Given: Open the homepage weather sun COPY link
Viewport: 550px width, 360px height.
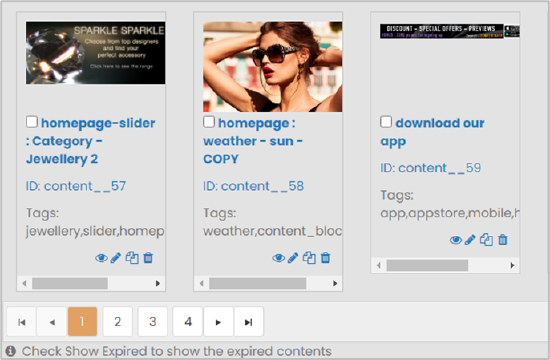Looking at the screenshot, I should pyautogui.click(x=253, y=141).
